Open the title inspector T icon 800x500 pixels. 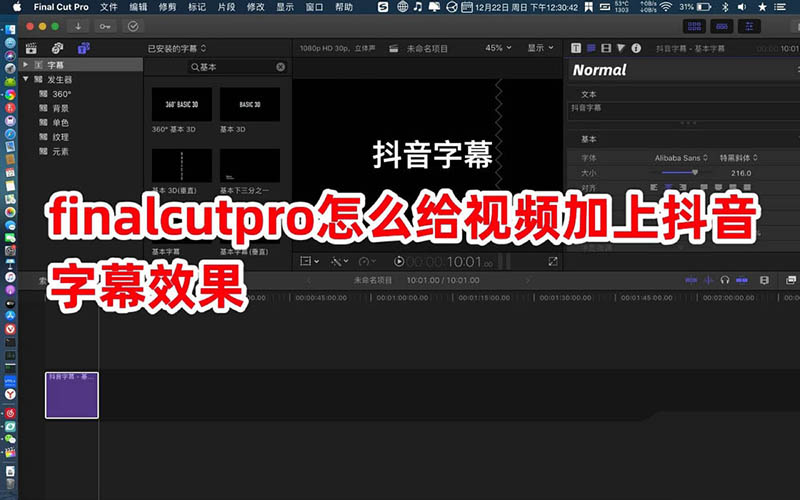576,48
